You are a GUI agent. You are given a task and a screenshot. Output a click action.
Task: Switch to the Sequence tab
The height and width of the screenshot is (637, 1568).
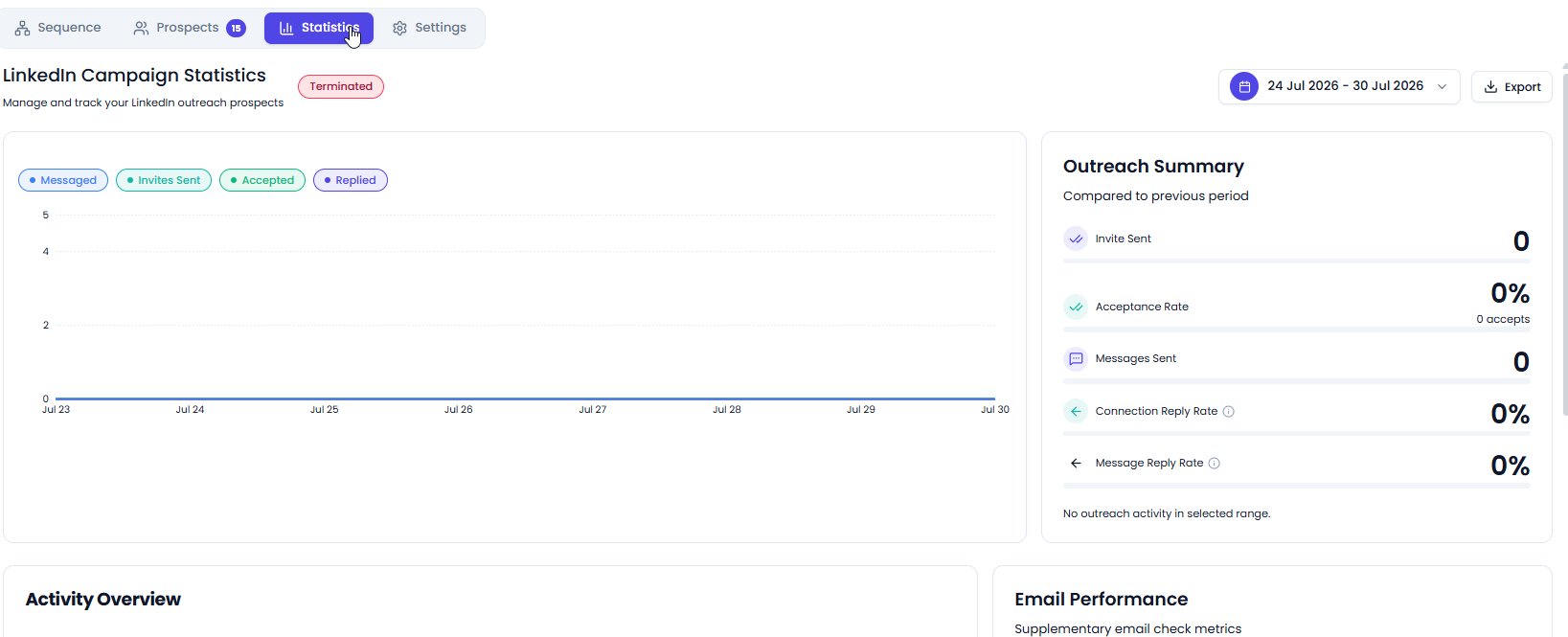(x=57, y=28)
